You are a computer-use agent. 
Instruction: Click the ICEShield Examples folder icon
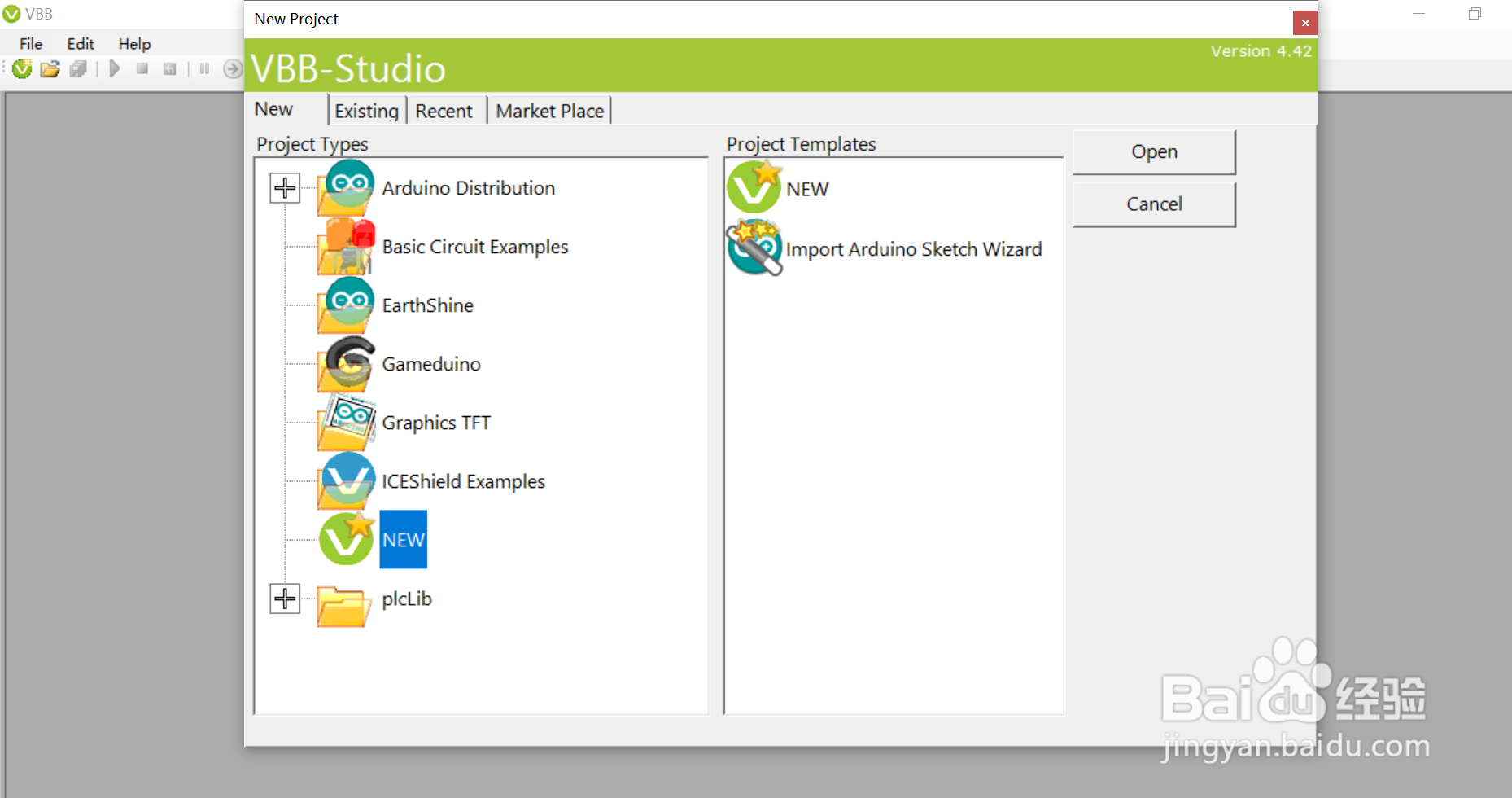pyautogui.click(x=347, y=481)
